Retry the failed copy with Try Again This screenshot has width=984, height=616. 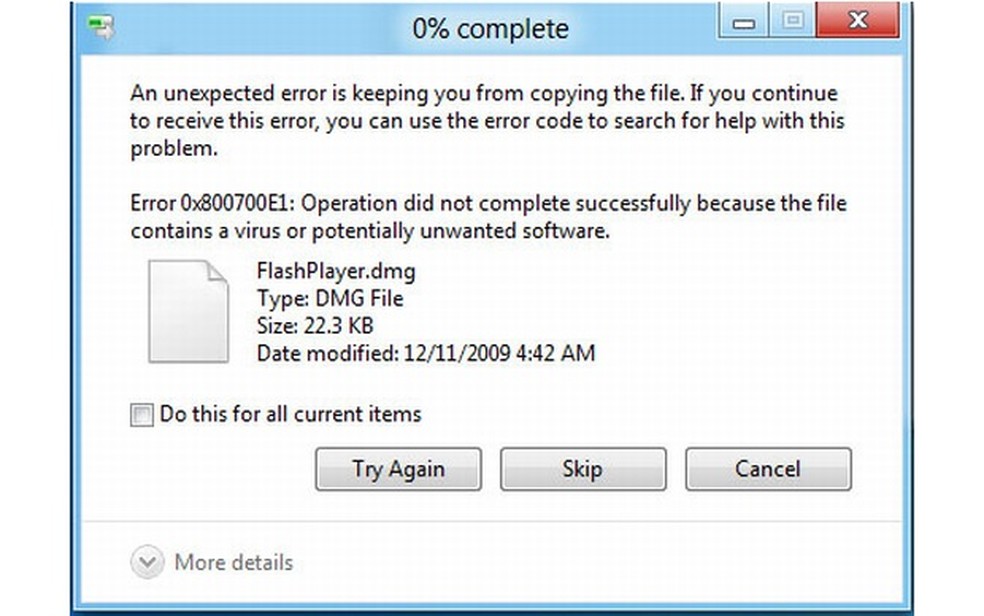[x=398, y=469]
